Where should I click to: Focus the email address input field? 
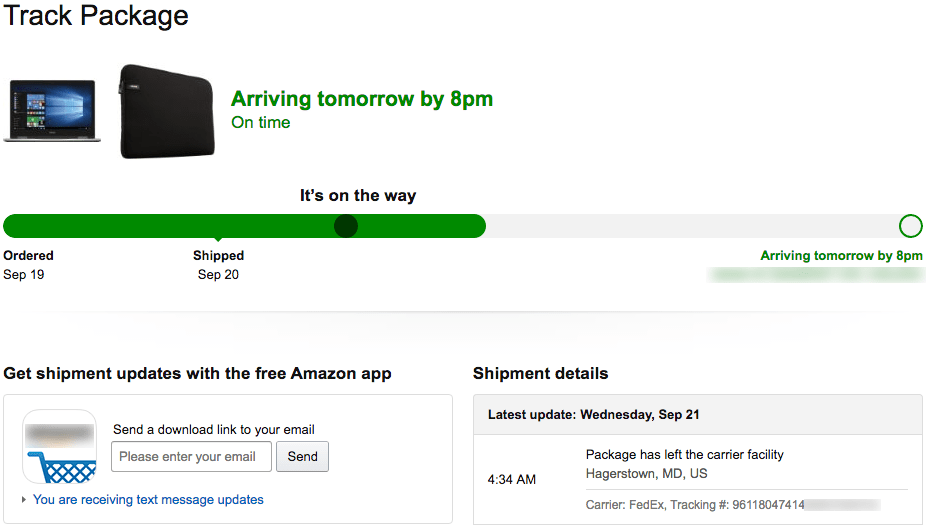point(191,457)
